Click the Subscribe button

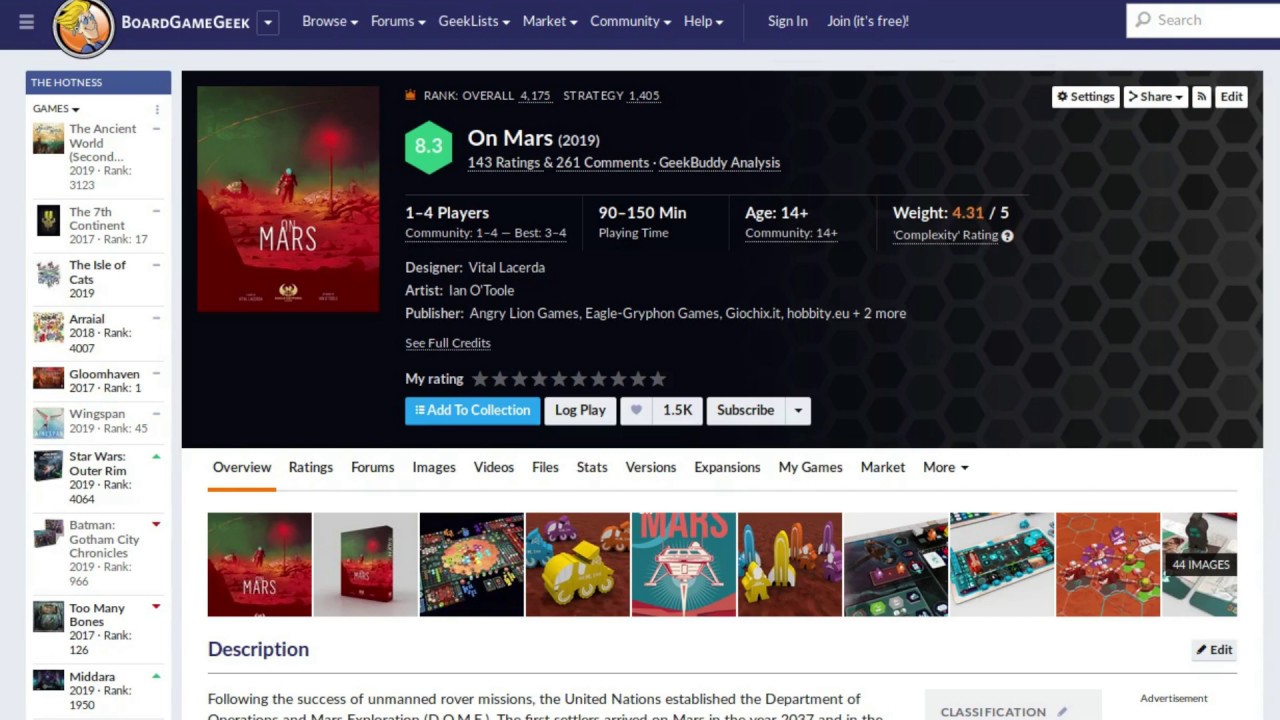pyautogui.click(x=745, y=410)
